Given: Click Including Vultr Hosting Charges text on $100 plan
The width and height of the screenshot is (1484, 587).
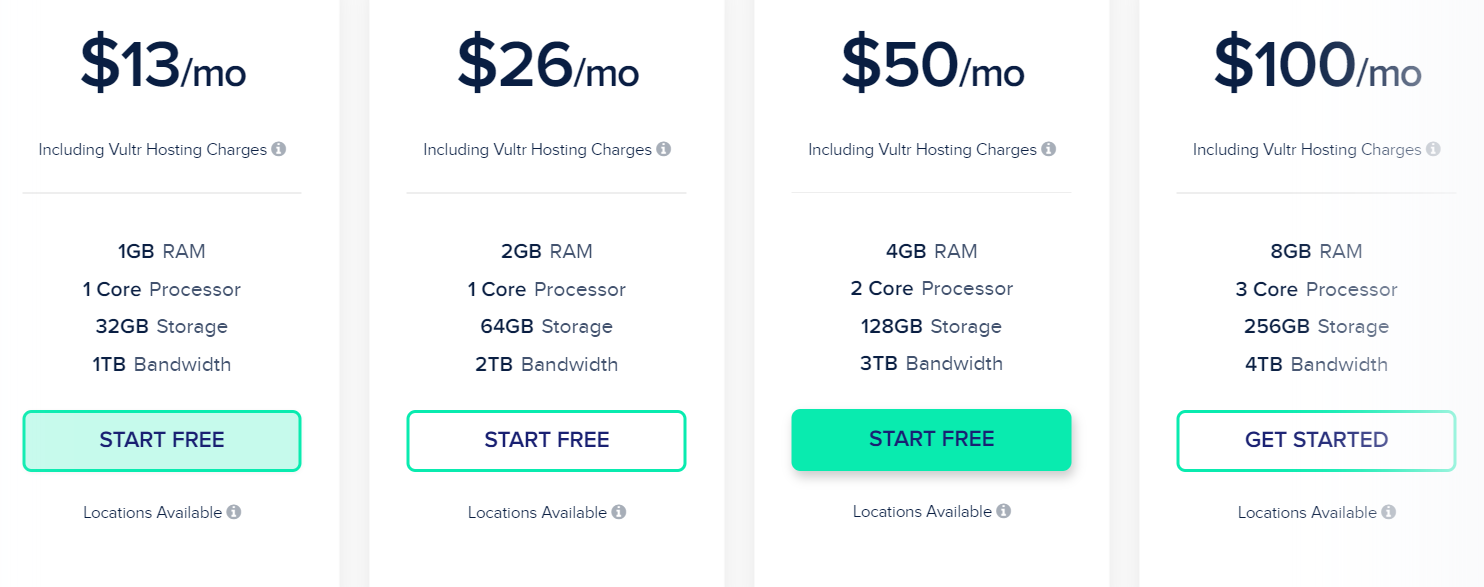Looking at the screenshot, I should (x=1307, y=149).
